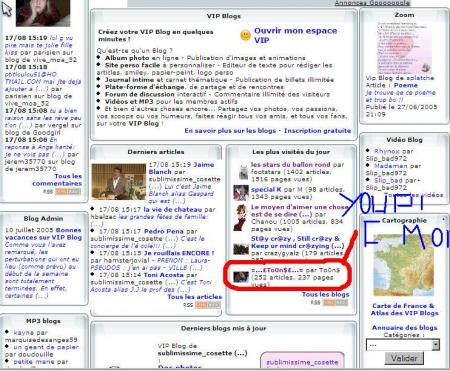Click RSS icon under Les plus visités
The width and height of the screenshot is (450, 371).
point(336,302)
